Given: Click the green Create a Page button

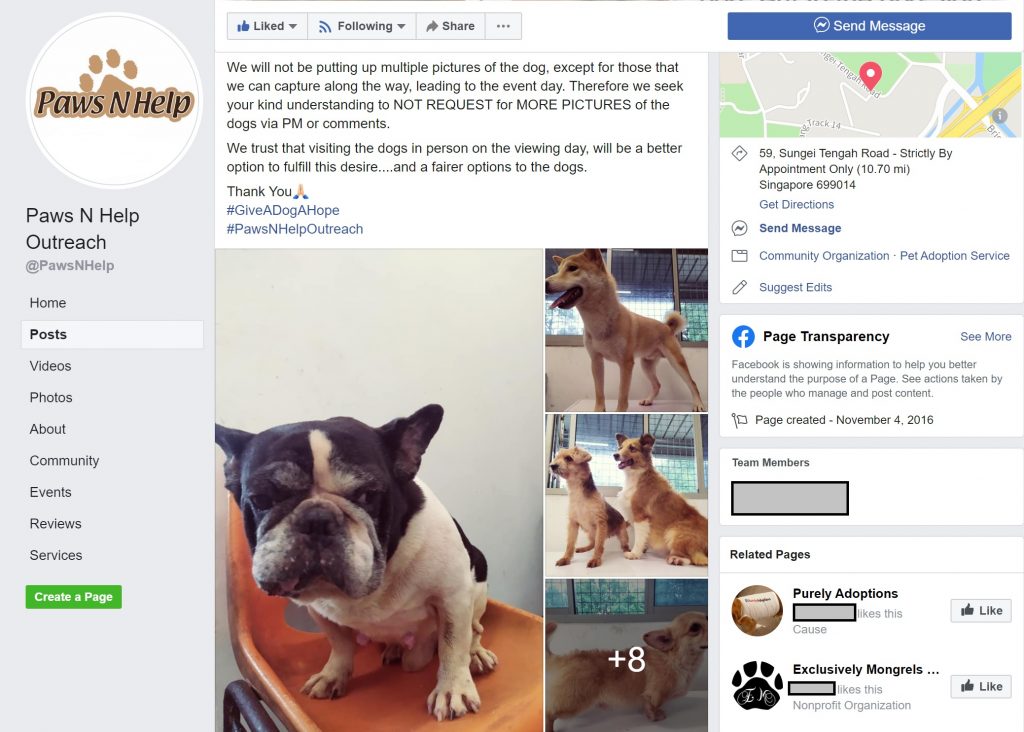Looking at the screenshot, I should [74, 597].
